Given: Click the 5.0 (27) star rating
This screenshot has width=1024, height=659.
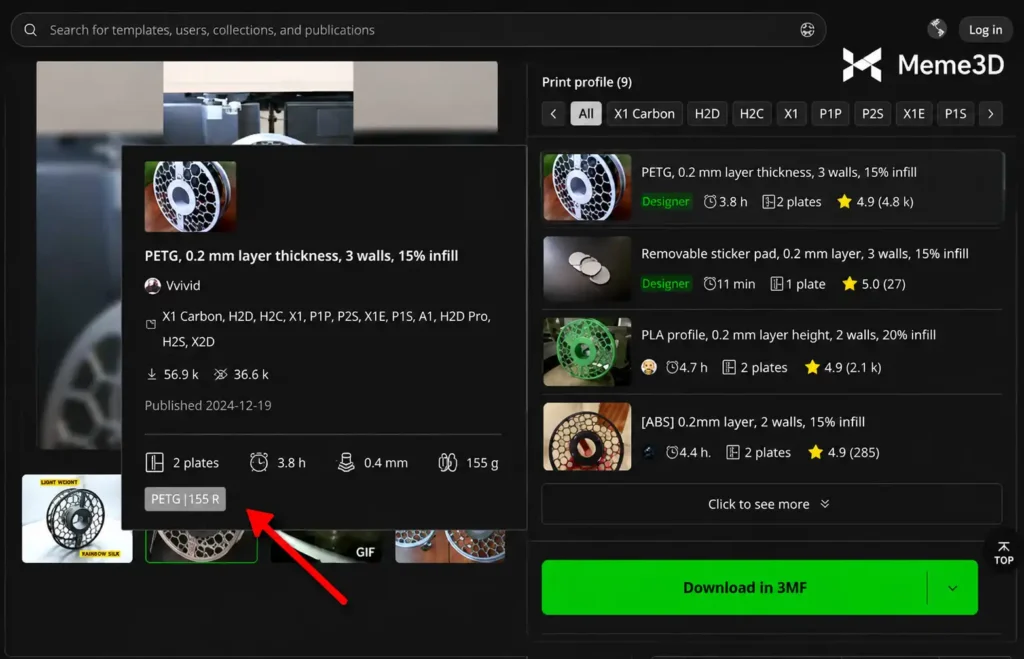Looking at the screenshot, I should 873,283.
